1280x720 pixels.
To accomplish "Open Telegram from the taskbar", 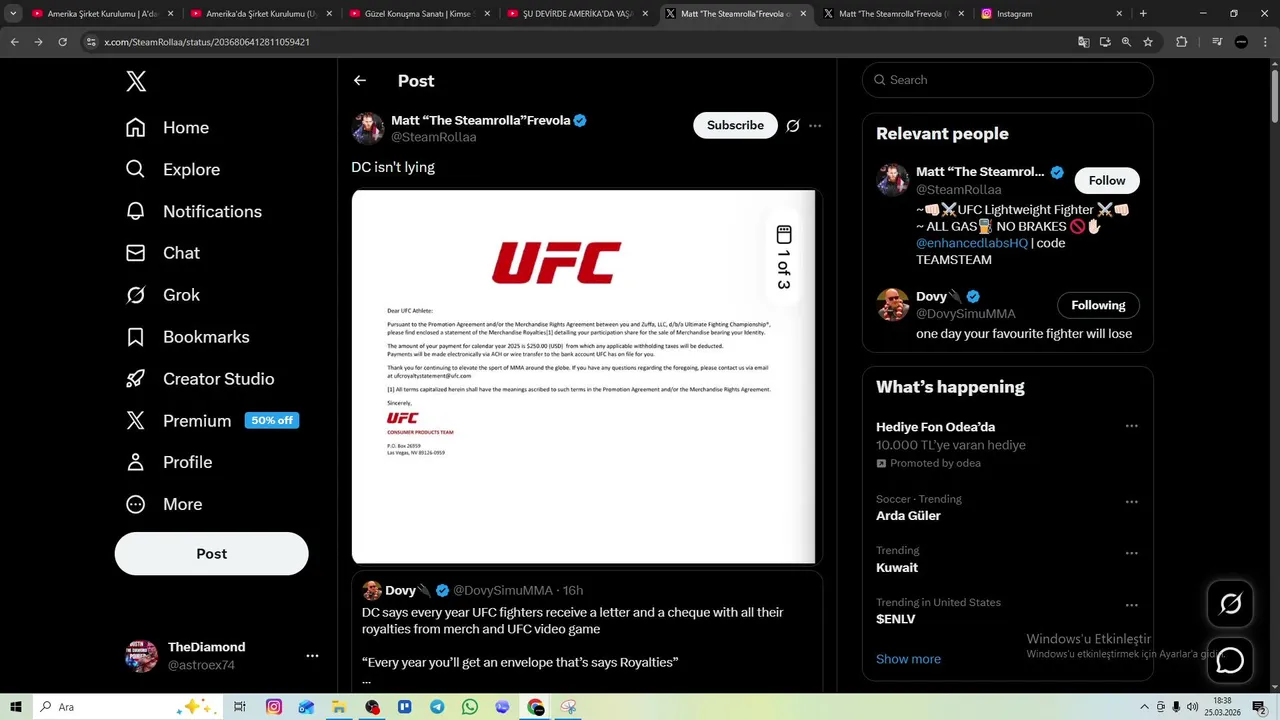I will [437, 707].
